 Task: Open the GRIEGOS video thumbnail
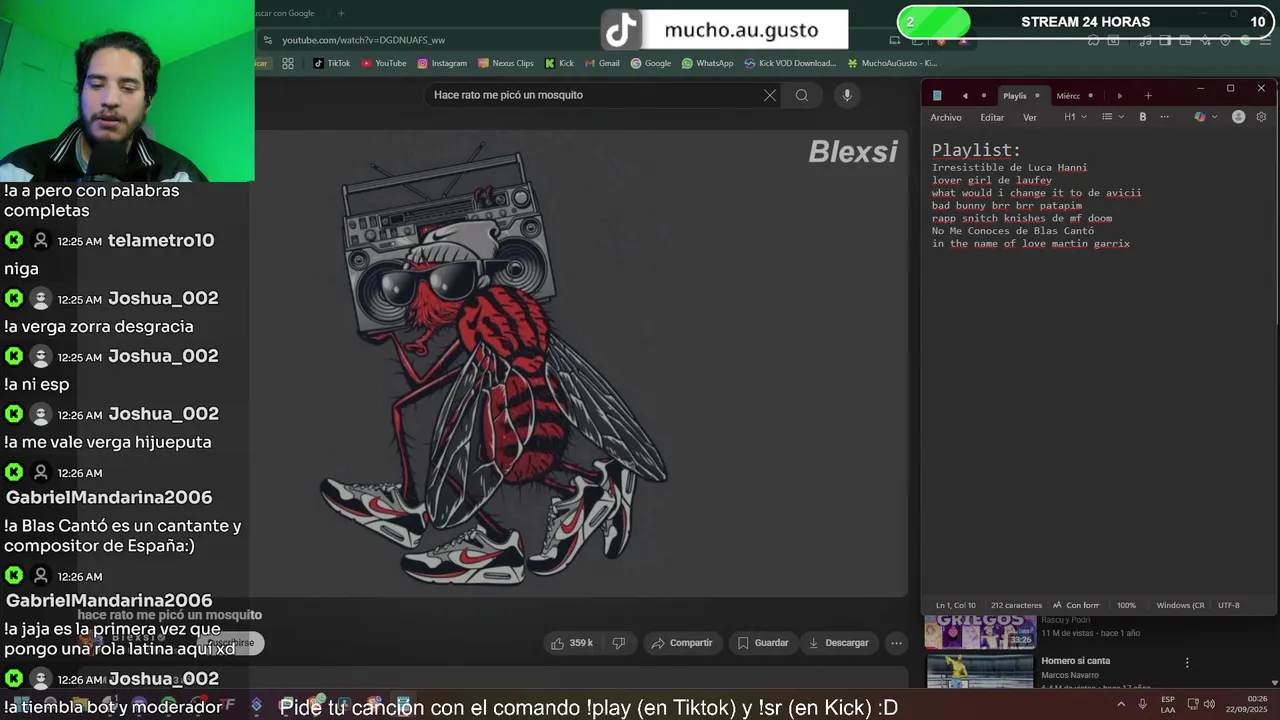pyautogui.click(x=979, y=632)
